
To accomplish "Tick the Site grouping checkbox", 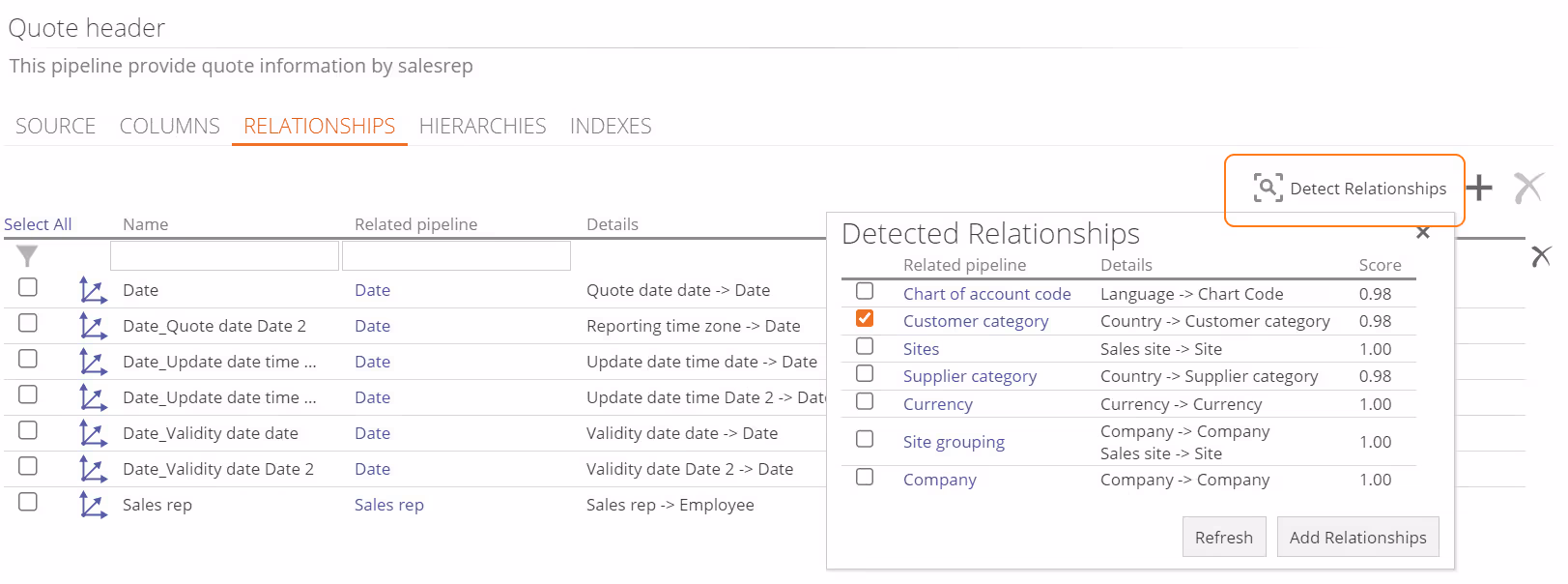I will (x=865, y=440).
